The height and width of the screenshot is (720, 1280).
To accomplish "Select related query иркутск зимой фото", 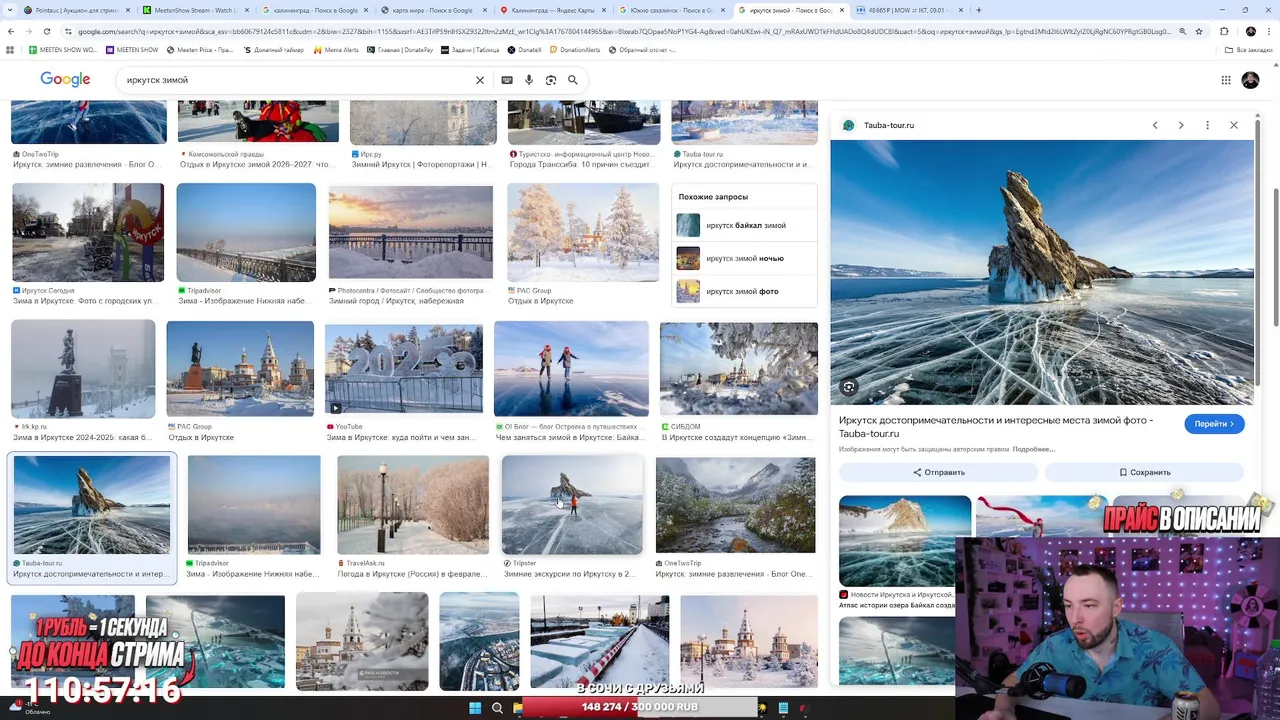I will (744, 291).
